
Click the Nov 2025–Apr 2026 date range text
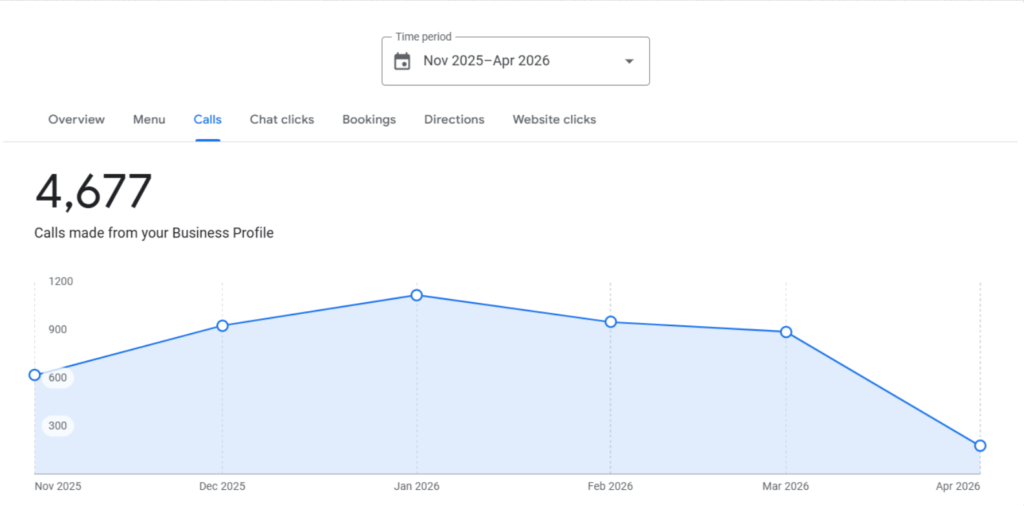tap(486, 61)
